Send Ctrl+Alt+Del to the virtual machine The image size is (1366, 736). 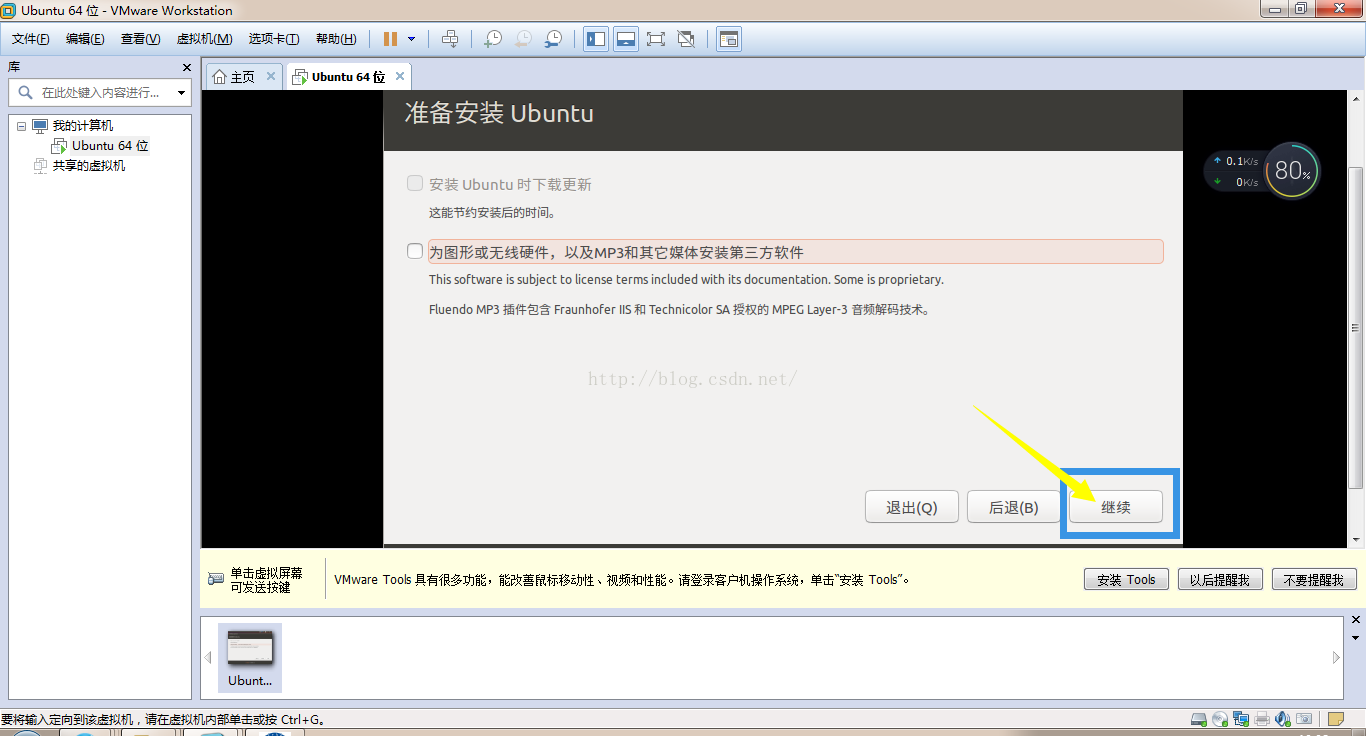[x=450, y=39]
